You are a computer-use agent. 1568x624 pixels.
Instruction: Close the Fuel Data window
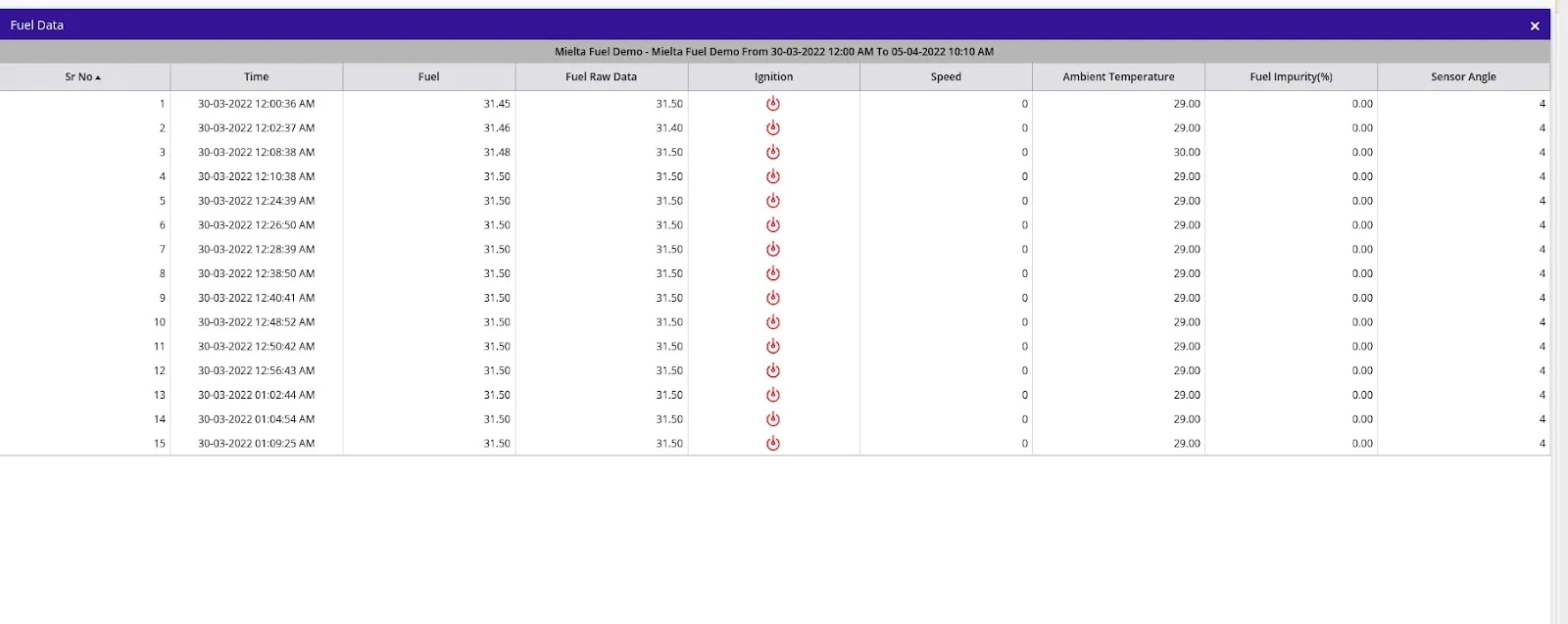pyautogui.click(x=1535, y=26)
